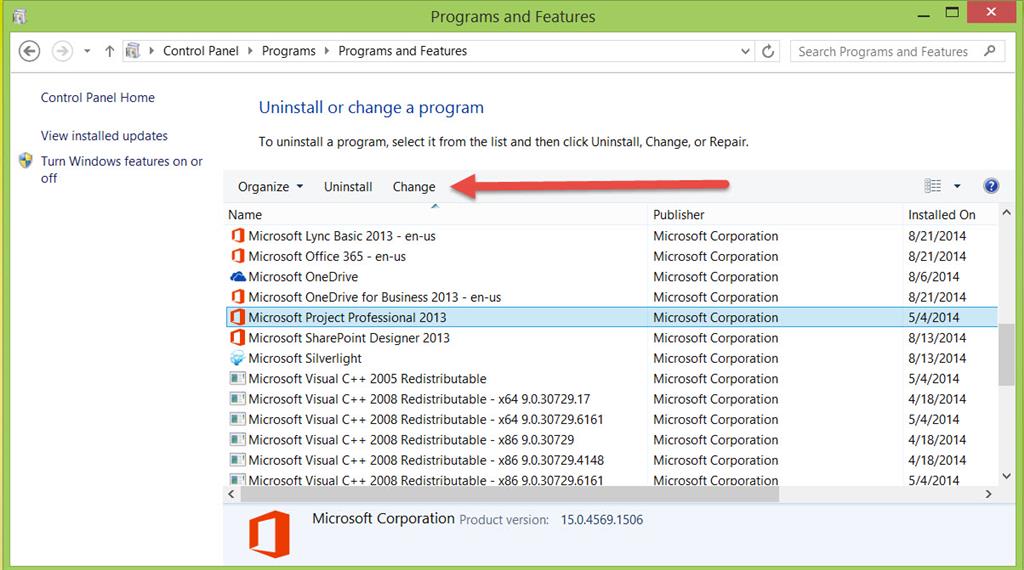Click the horizontal scrollbar thumb

[x=509, y=494]
